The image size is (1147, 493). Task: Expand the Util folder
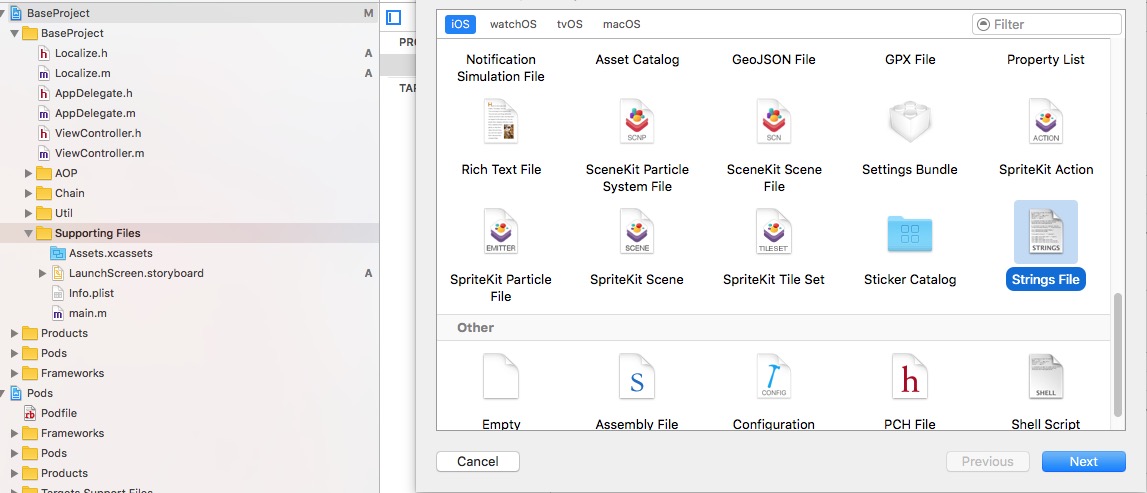pyautogui.click(x=29, y=213)
